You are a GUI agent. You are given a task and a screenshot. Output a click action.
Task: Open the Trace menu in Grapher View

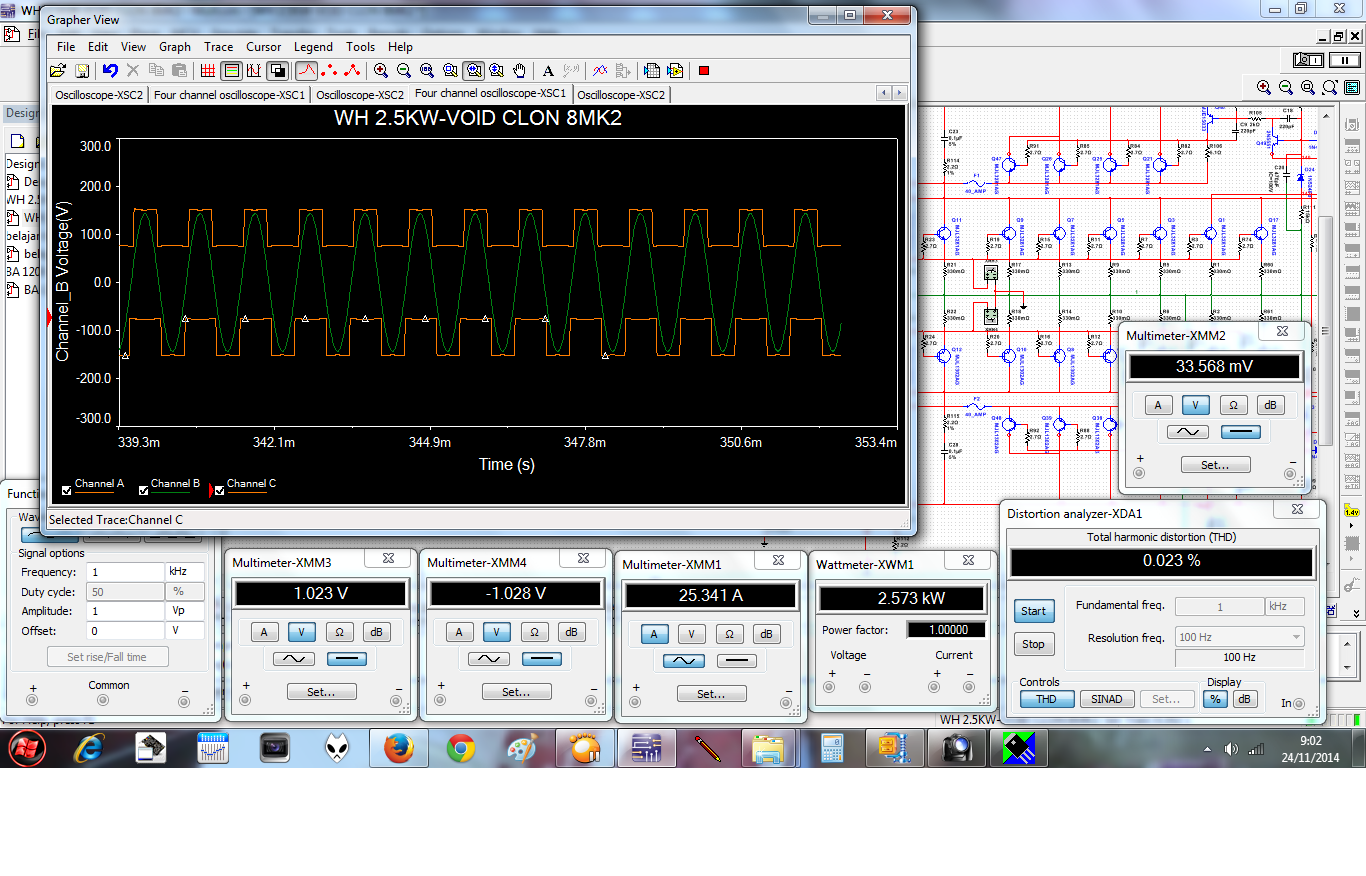pos(218,47)
